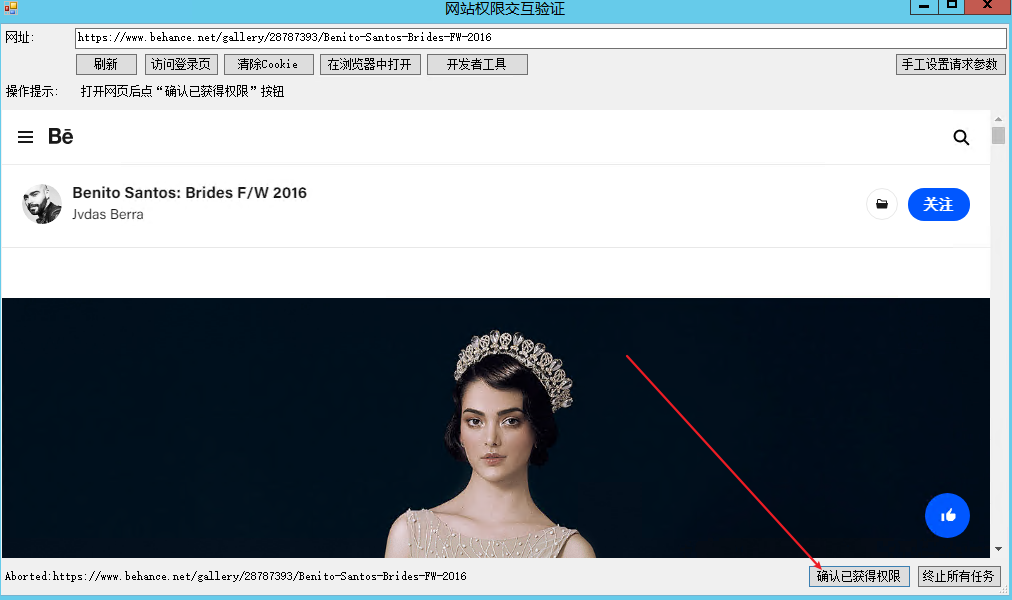This screenshot has width=1012, height=600.
Task: Open the Behance hamburger menu
Action: point(25,137)
